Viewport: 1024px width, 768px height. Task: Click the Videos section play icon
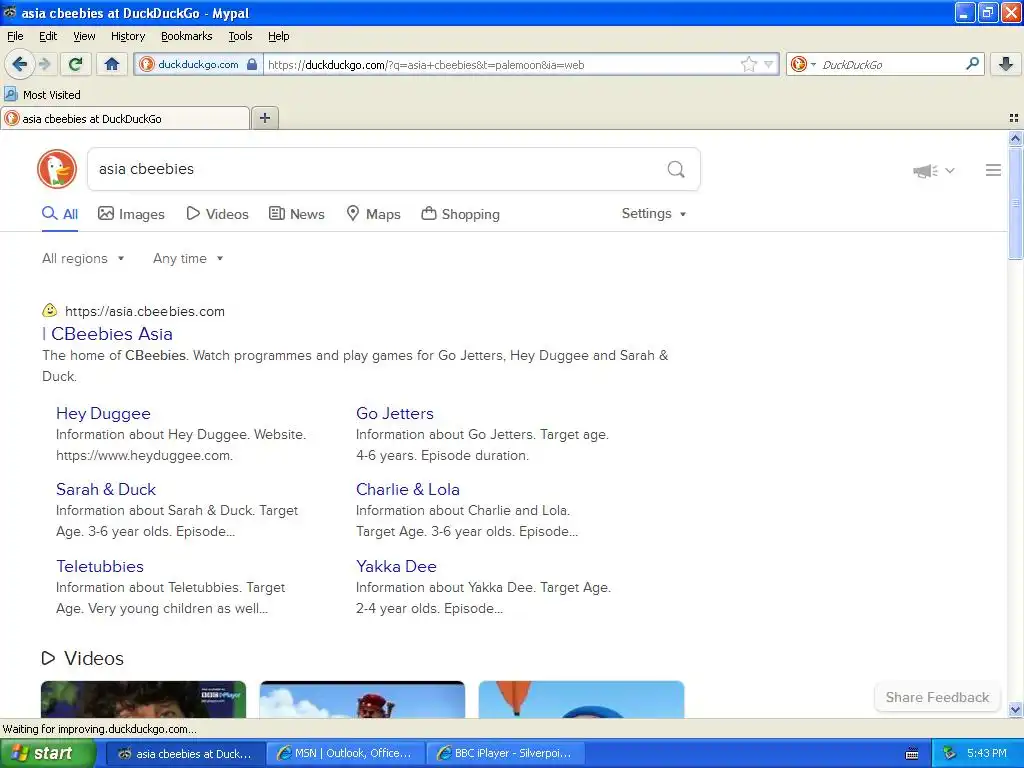48,658
